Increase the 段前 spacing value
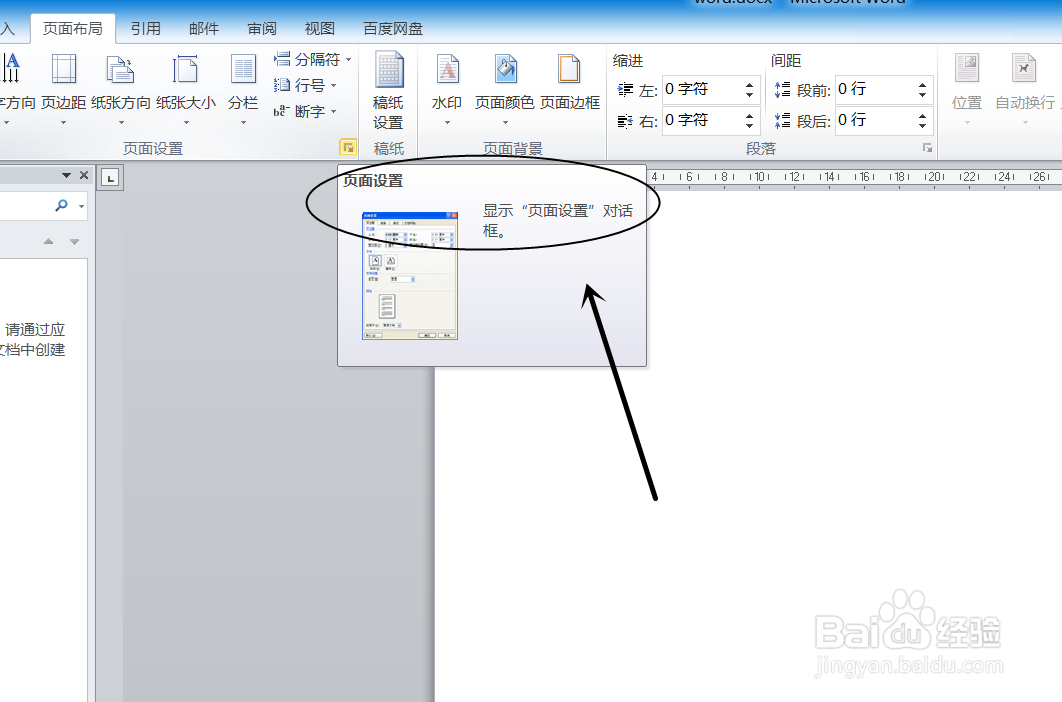 922,85
